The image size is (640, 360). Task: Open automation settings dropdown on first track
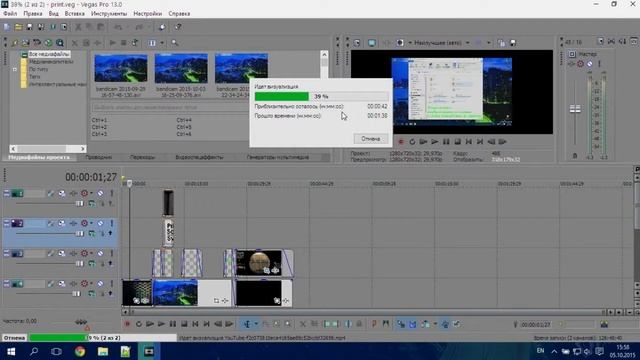pos(91,193)
